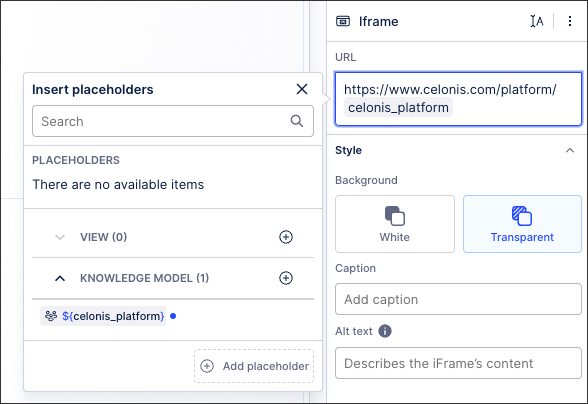Expand the VIEW (0) section chevron
This screenshot has width=588, height=404.
coord(60,237)
